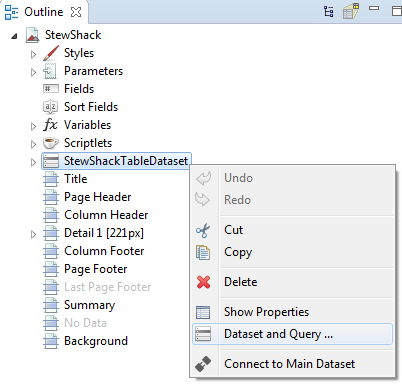Click the tree view mode icon in Outline toolbar
Image resolution: width=402 pixels, height=385 pixels.
pyautogui.click(x=329, y=12)
